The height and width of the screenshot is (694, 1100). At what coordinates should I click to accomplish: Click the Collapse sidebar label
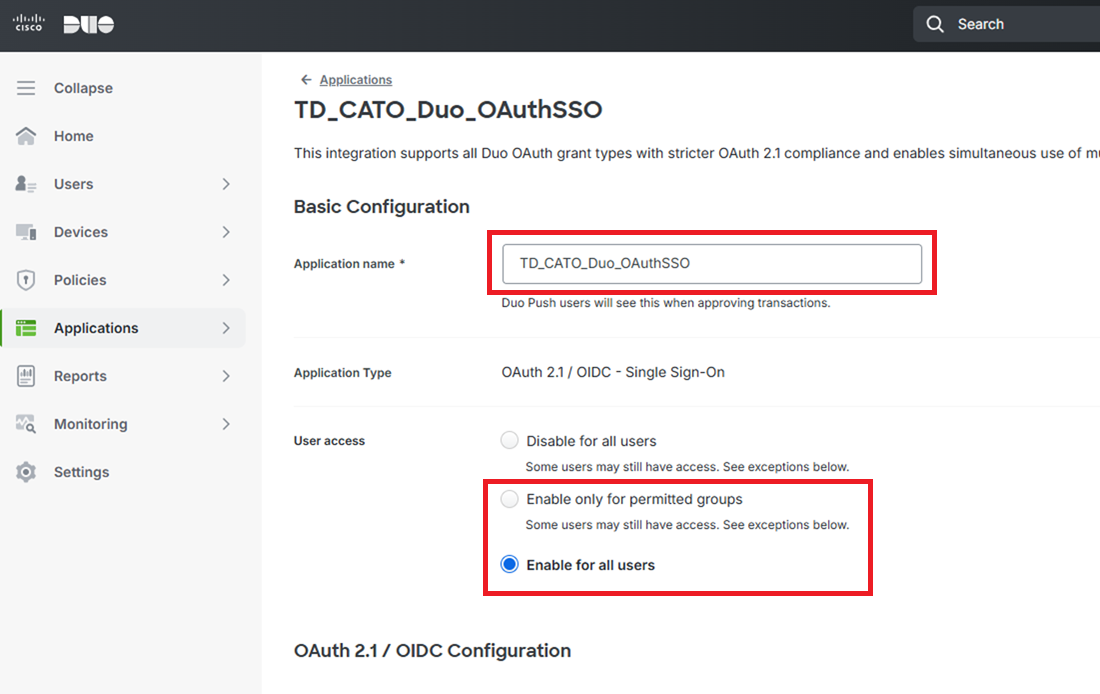83,88
